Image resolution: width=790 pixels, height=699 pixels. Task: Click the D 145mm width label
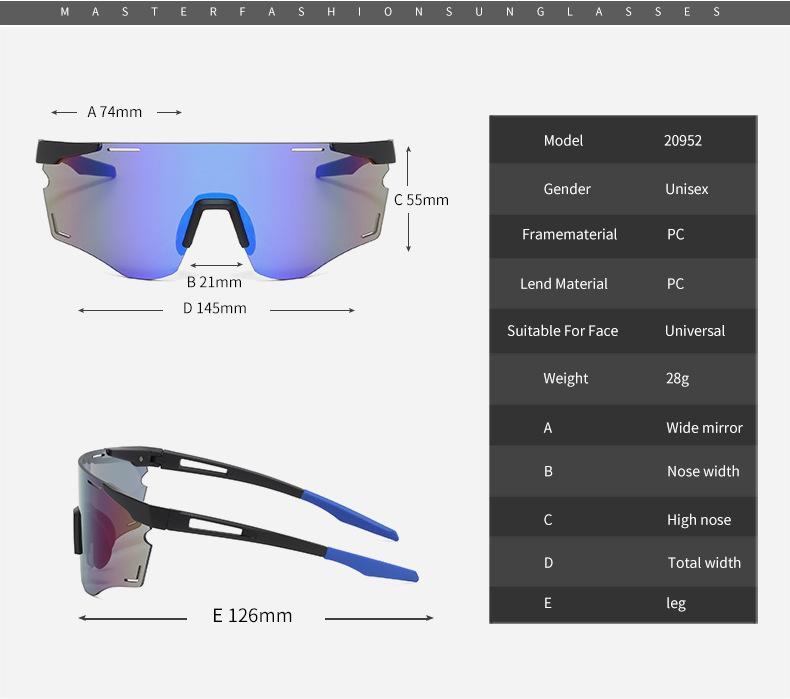coord(215,308)
